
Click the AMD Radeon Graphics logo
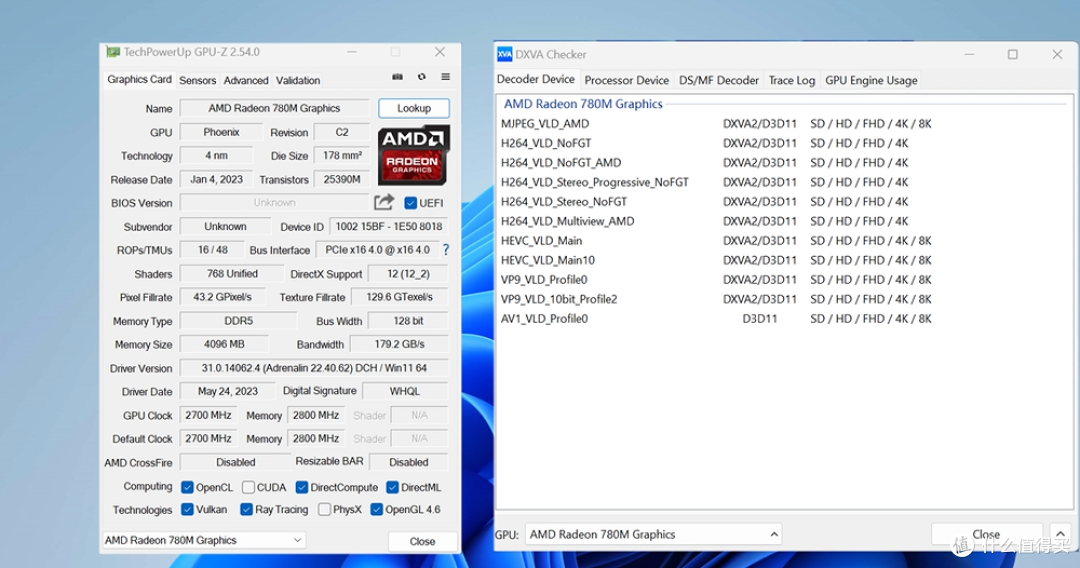click(413, 154)
